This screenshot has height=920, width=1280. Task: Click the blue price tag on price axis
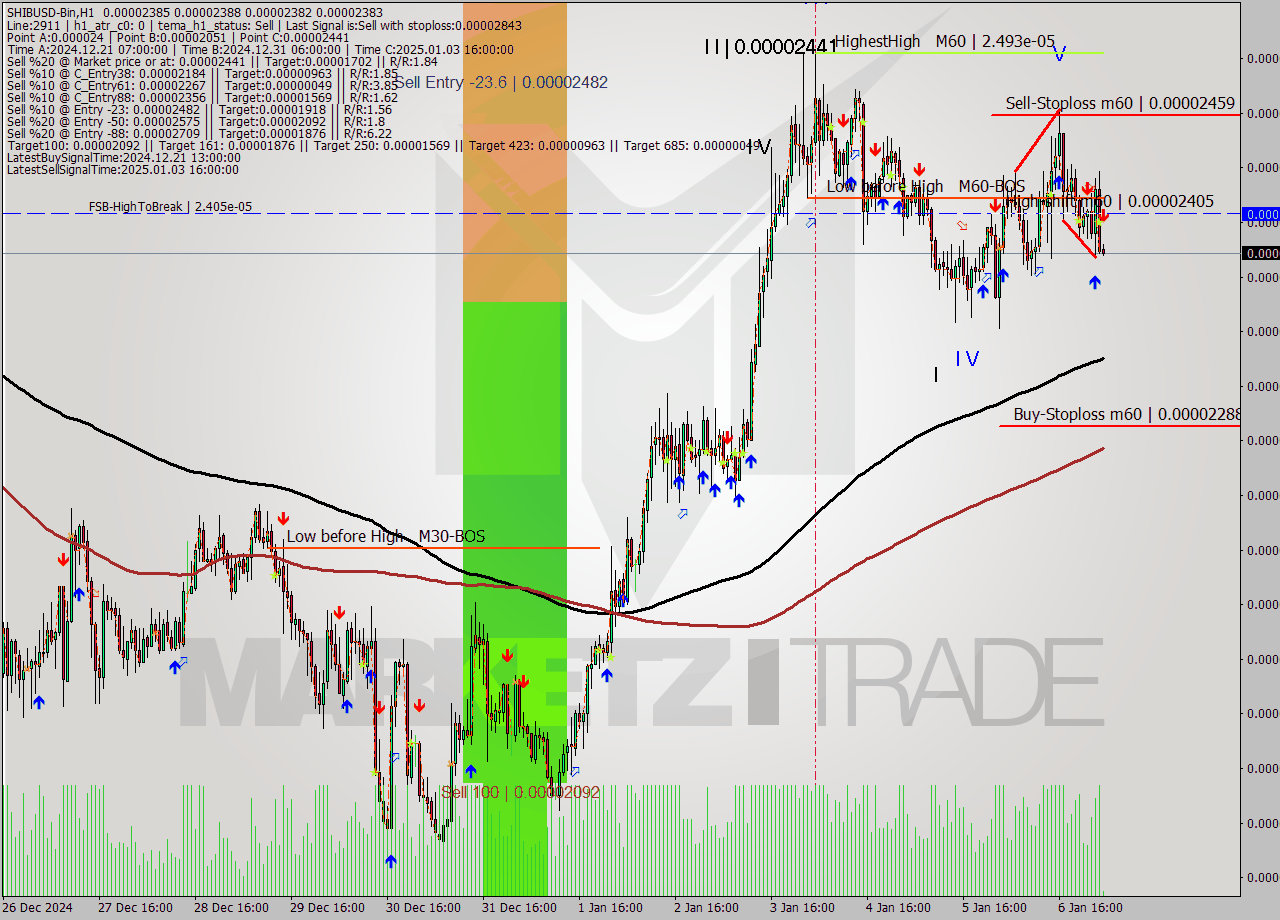coord(1260,214)
